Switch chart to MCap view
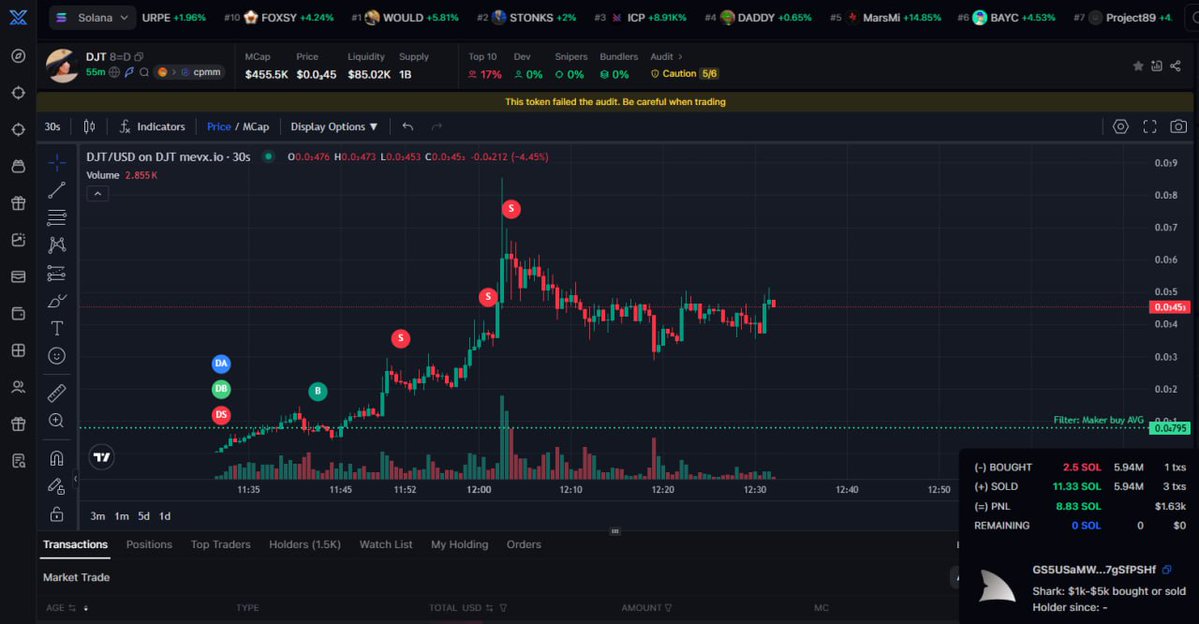1199x624 pixels. [256, 127]
